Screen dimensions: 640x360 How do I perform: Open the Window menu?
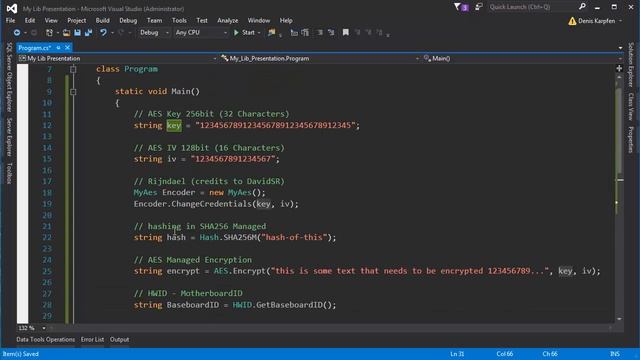259,20
